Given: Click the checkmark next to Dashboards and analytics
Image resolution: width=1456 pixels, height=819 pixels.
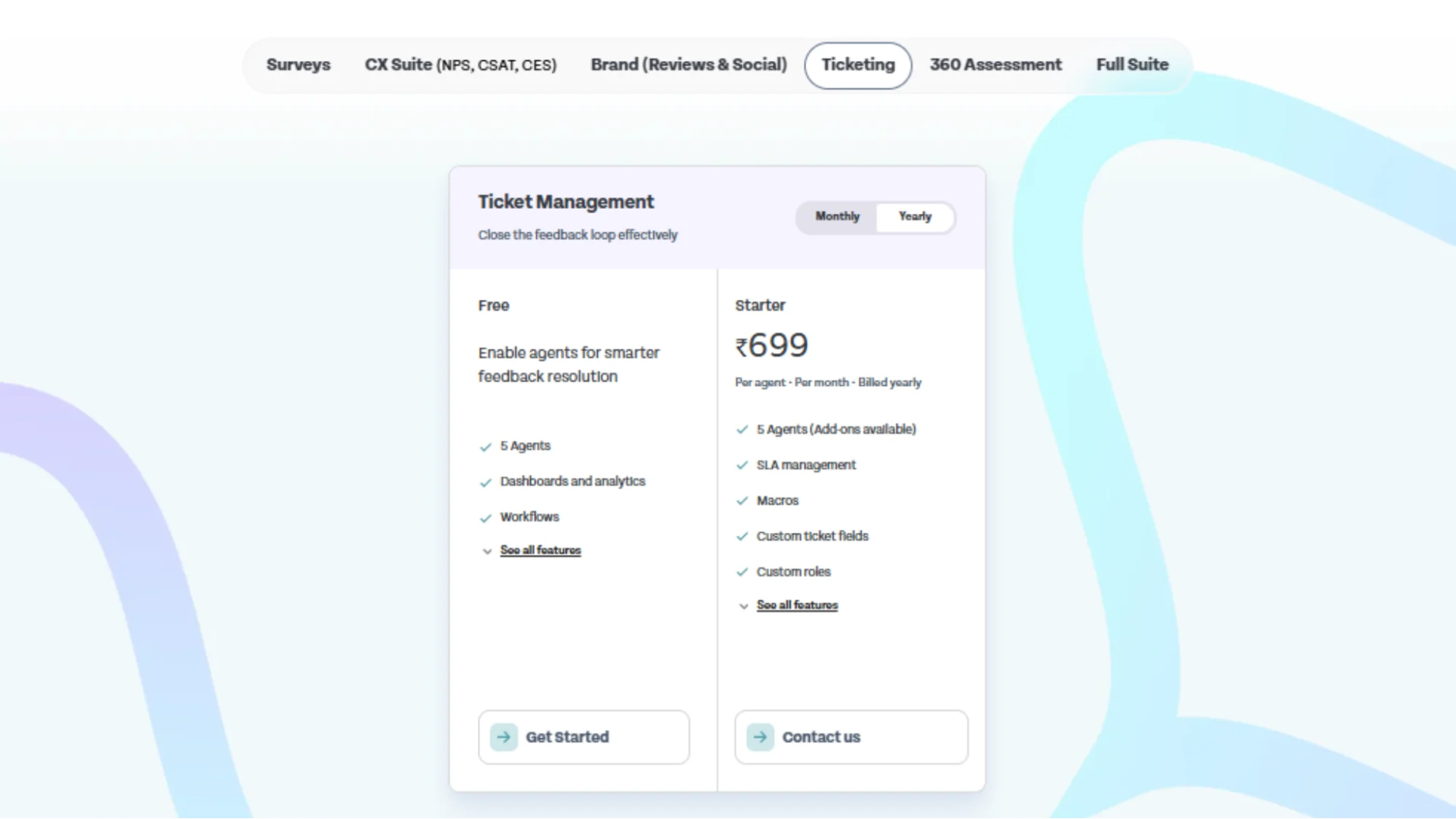Looking at the screenshot, I should 485,482.
